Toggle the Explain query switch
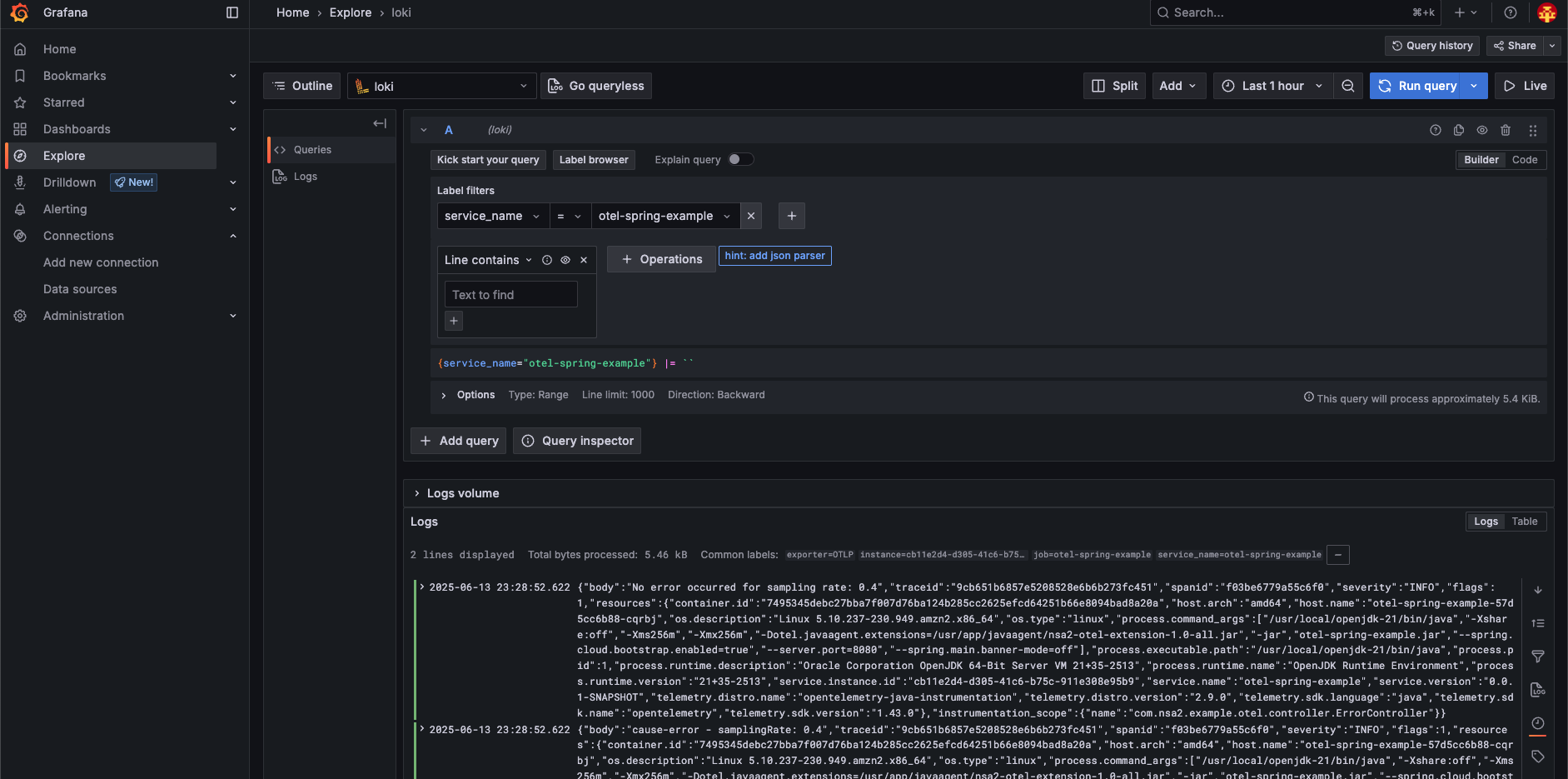This screenshot has height=779, width=1568. tap(741, 160)
